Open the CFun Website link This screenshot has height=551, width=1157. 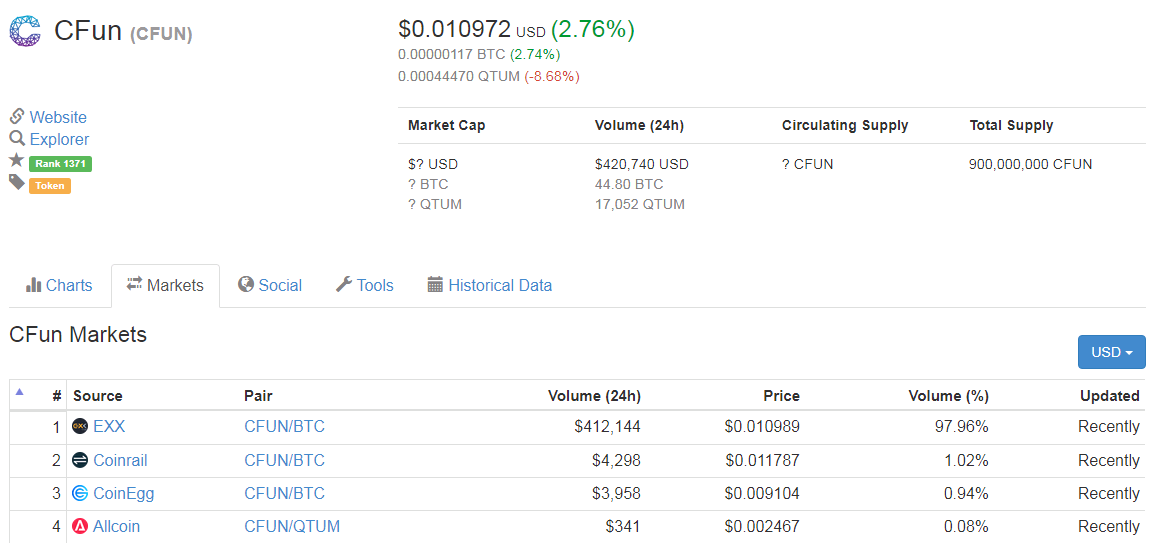coord(58,117)
